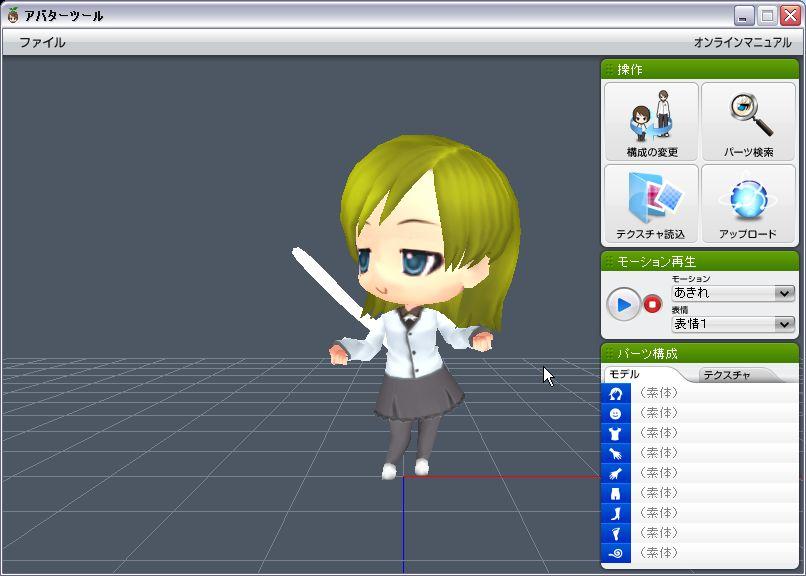Click the アバターツール app icon in title bar
Viewport: 806px width, 576px height.
pyautogui.click(x=13, y=15)
